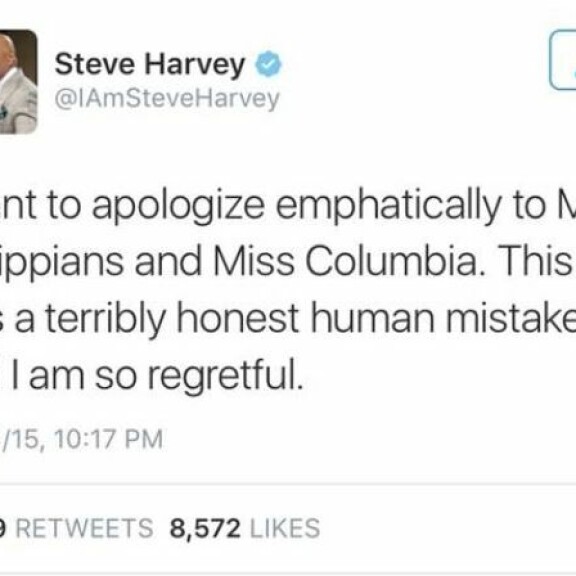Visit the @IAmSteveHarvey handle
Screen dimensions: 576x576
[x=167, y=98]
